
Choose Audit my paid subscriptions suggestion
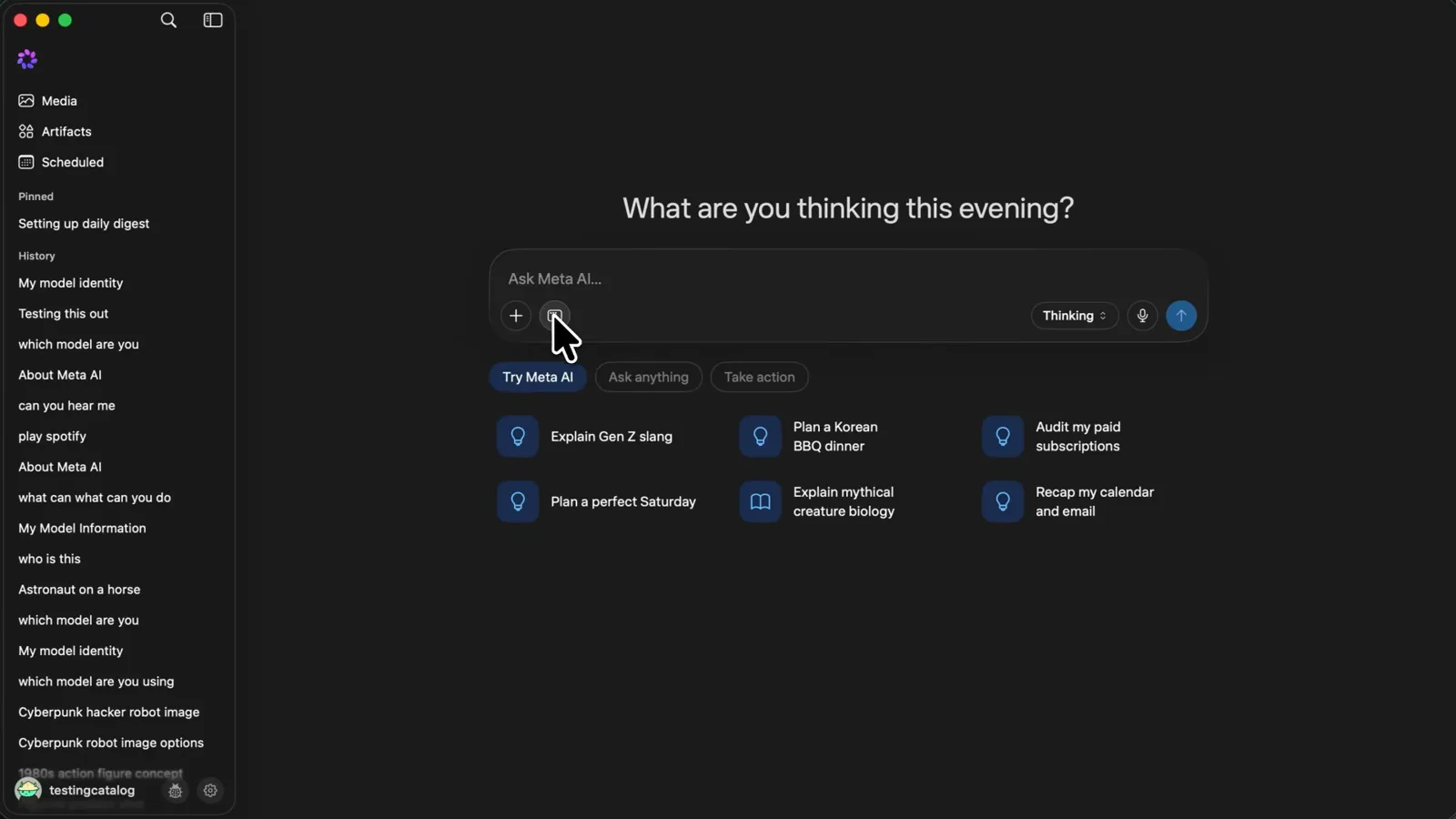pyautogui.click(x=1052, y=437)
